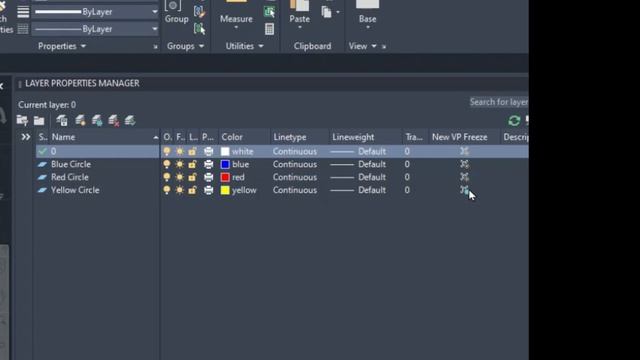Open Quick Calculator icon in Utilities
The image size is (640, 360).
[x=269, y=29]
